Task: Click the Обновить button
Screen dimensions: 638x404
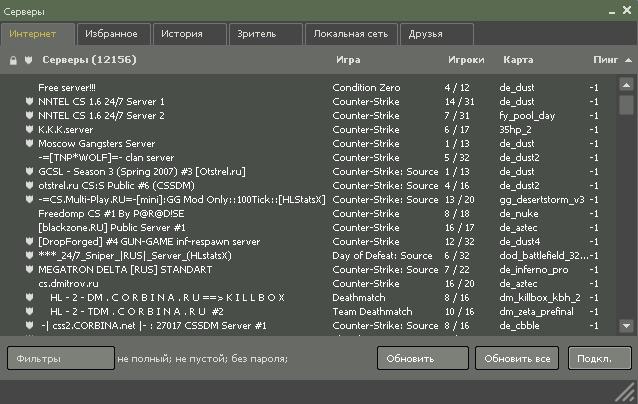Action: click(422, 358)
